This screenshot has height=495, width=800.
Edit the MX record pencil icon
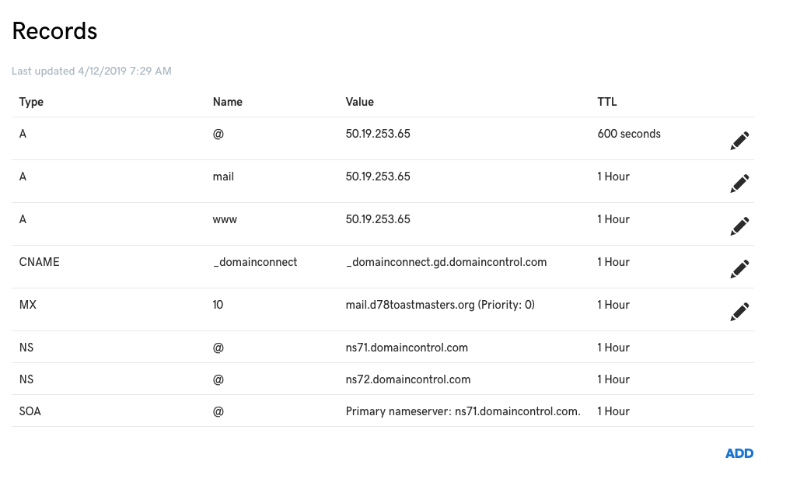click(739, 312)
